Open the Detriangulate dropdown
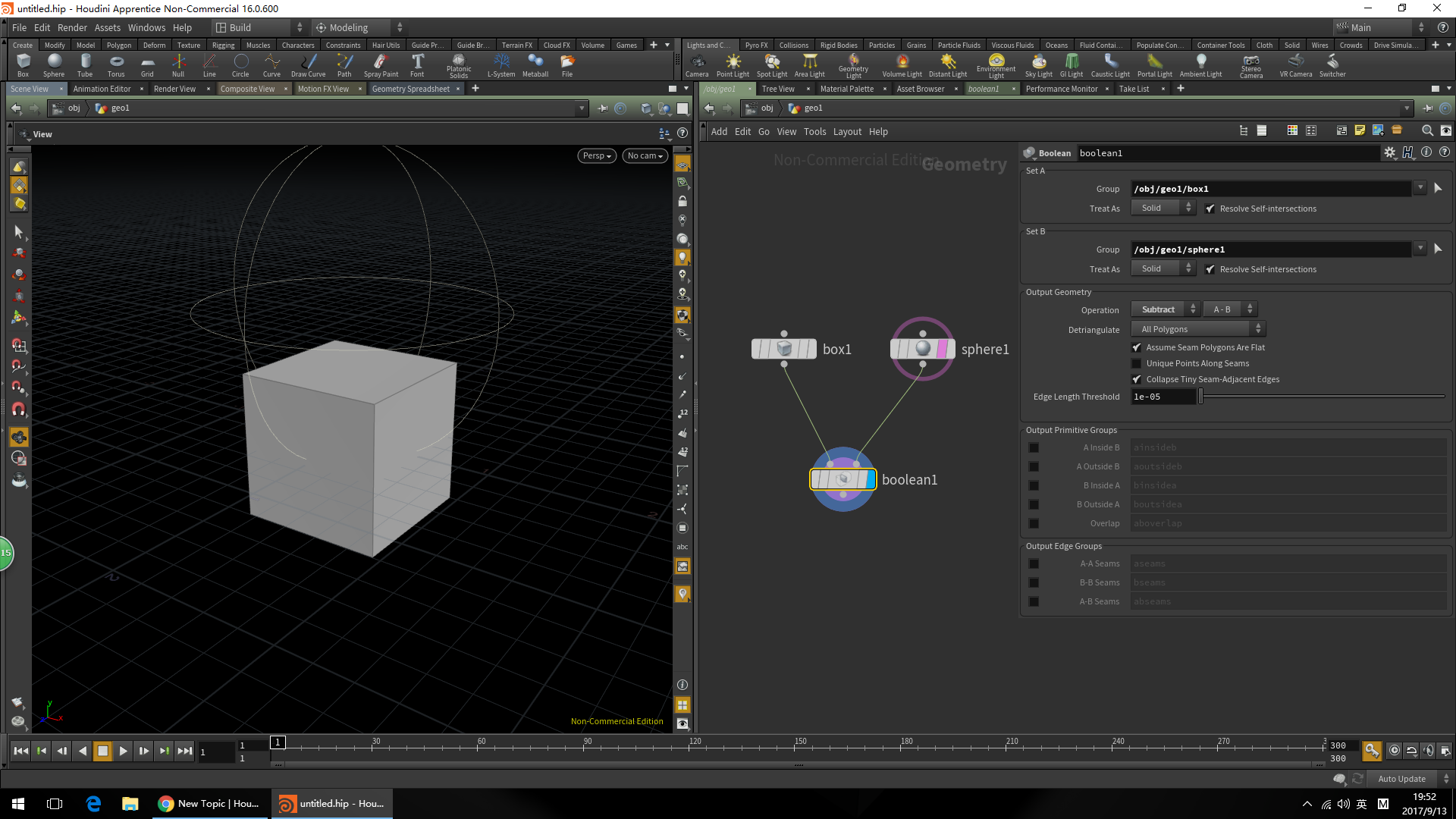The width and height of the screenshot is (1456, 819). (x=1198, y=329)
